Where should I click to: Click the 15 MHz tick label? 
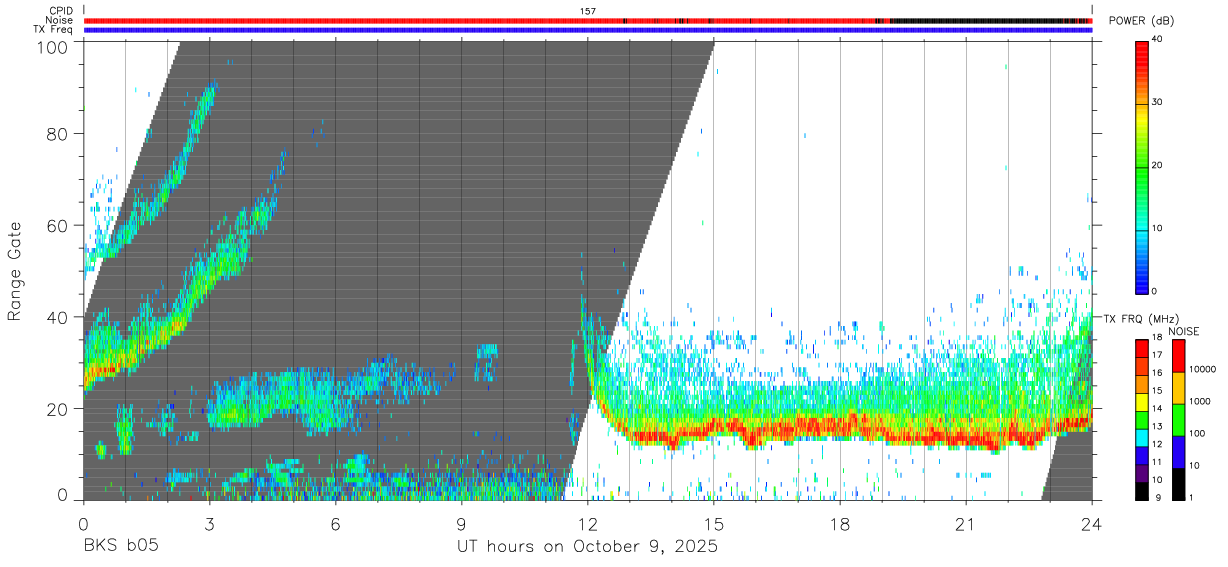1157,391
